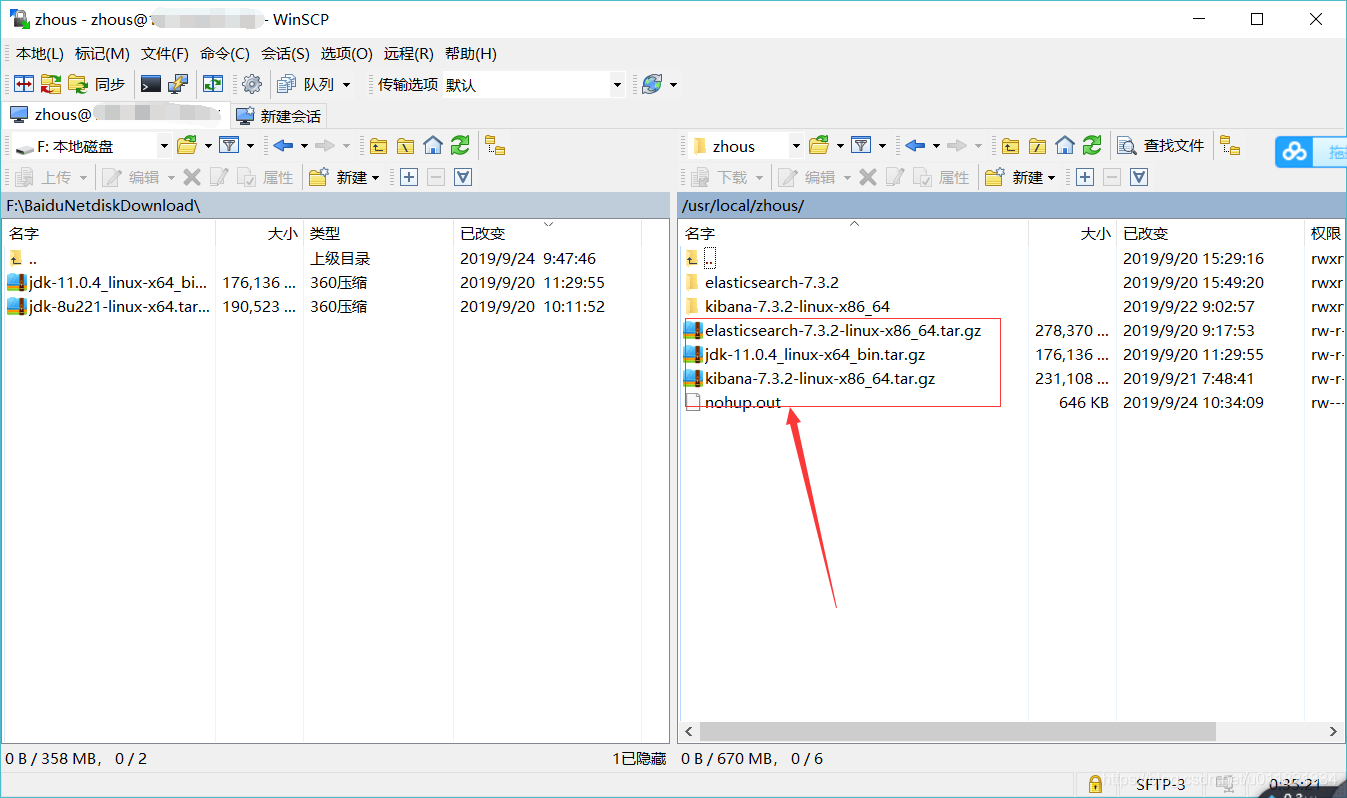This screenshot has height=798, width=1347.
Task: Click remote panel select files plus icon
Action: (x=1084, y=177)
